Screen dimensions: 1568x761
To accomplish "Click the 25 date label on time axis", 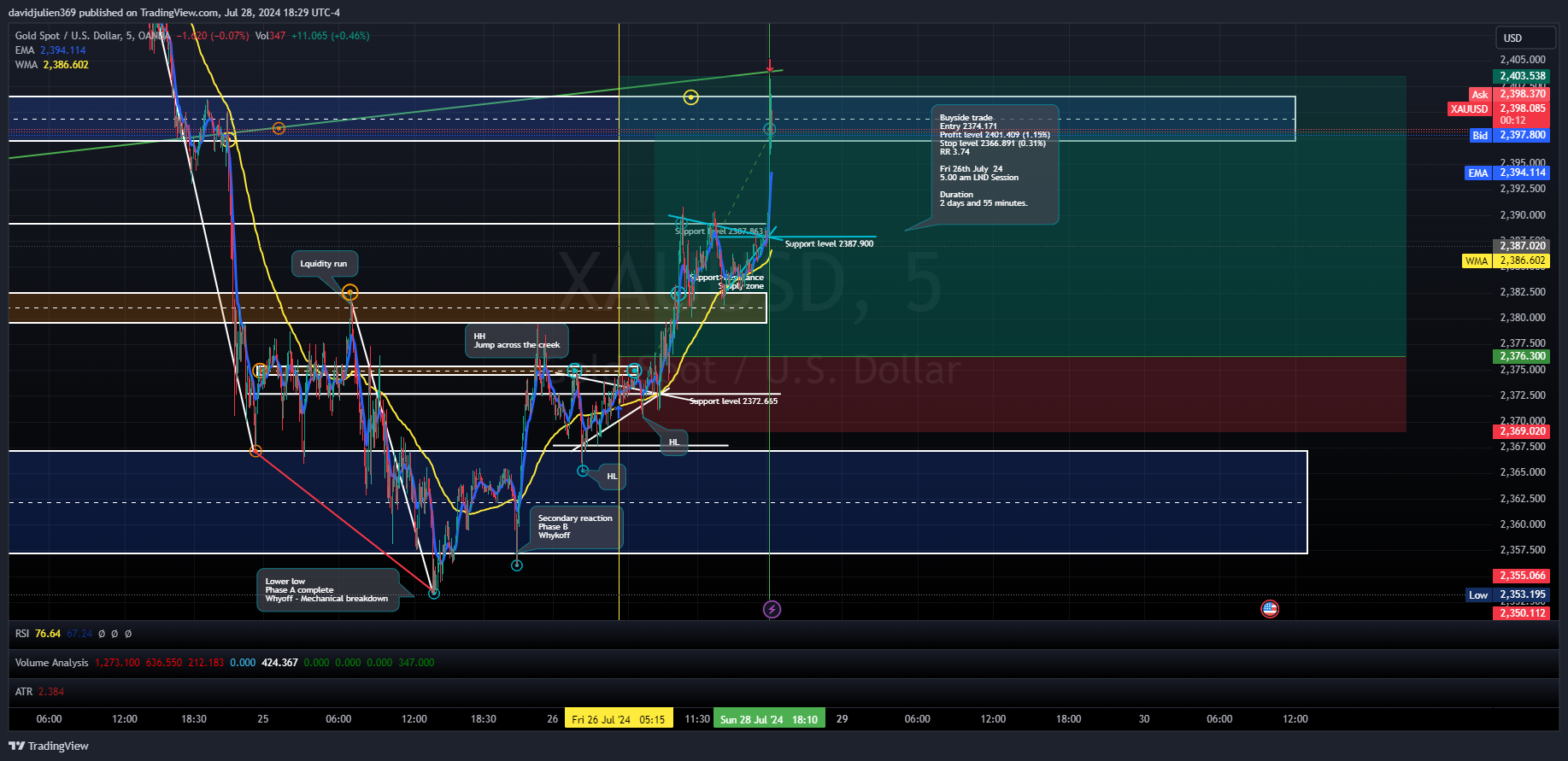I will click(263, 719).
